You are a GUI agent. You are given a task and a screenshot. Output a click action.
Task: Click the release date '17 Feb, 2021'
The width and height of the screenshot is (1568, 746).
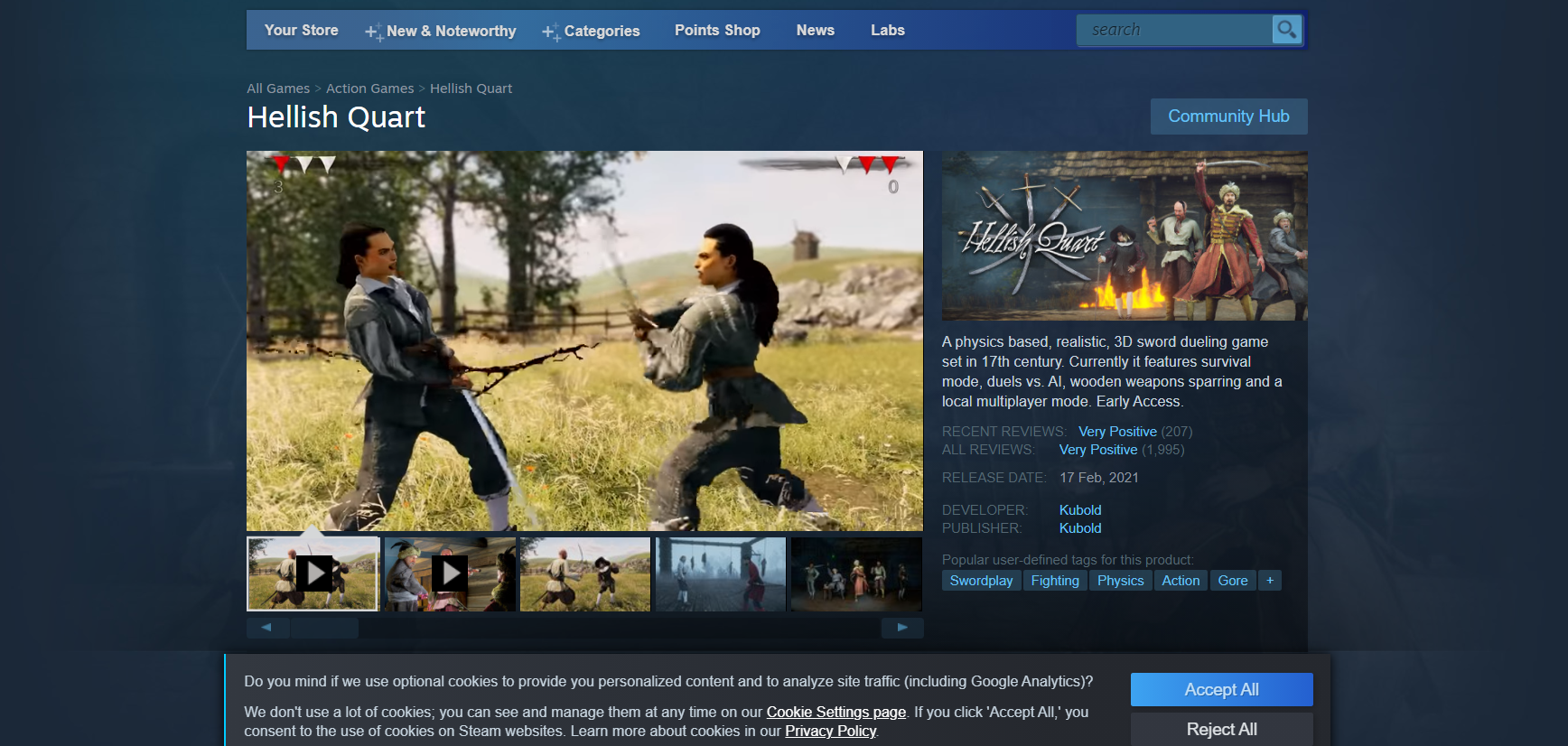(x=1099, y=478)
